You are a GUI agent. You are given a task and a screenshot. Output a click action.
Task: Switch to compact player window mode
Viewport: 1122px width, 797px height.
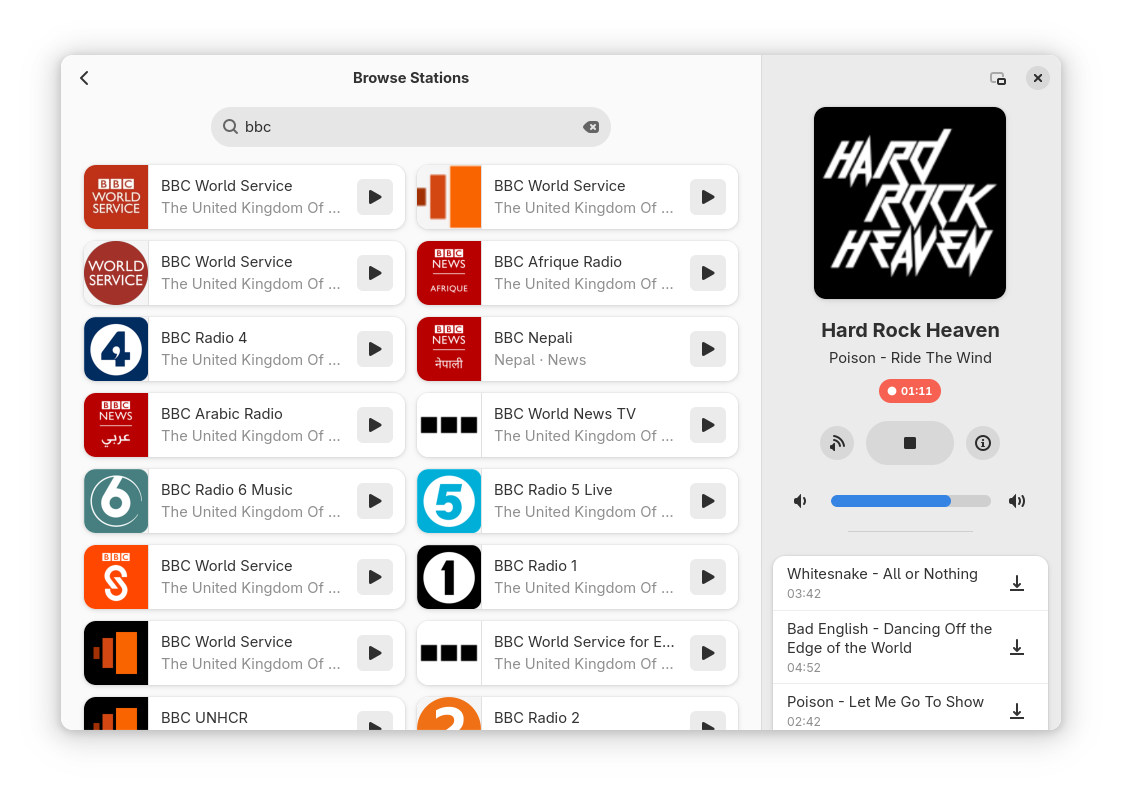[997, 78]
